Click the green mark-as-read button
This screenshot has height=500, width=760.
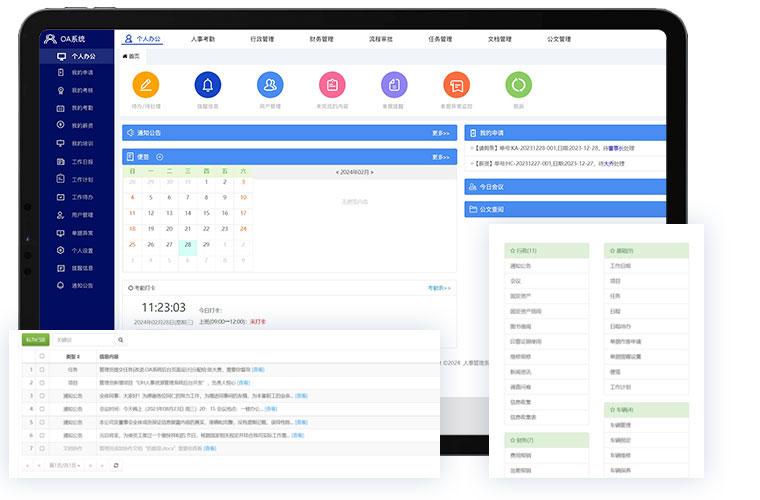point(35,340)
